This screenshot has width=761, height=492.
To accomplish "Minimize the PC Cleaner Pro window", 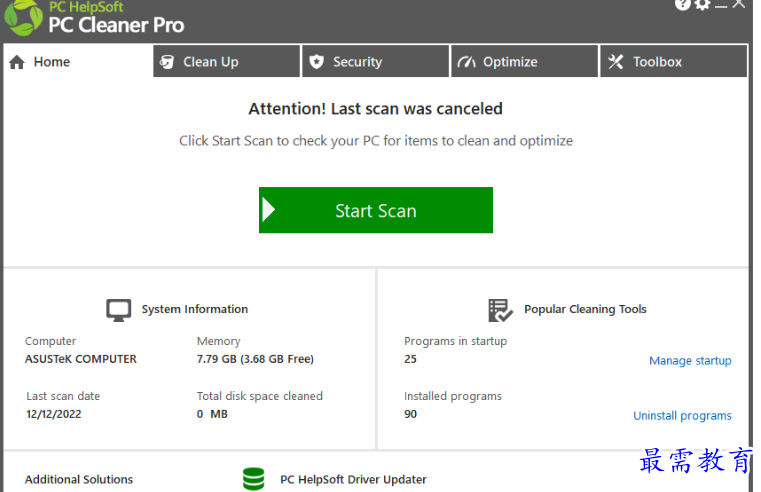I will pyautogui.click(x=721, y=5).
